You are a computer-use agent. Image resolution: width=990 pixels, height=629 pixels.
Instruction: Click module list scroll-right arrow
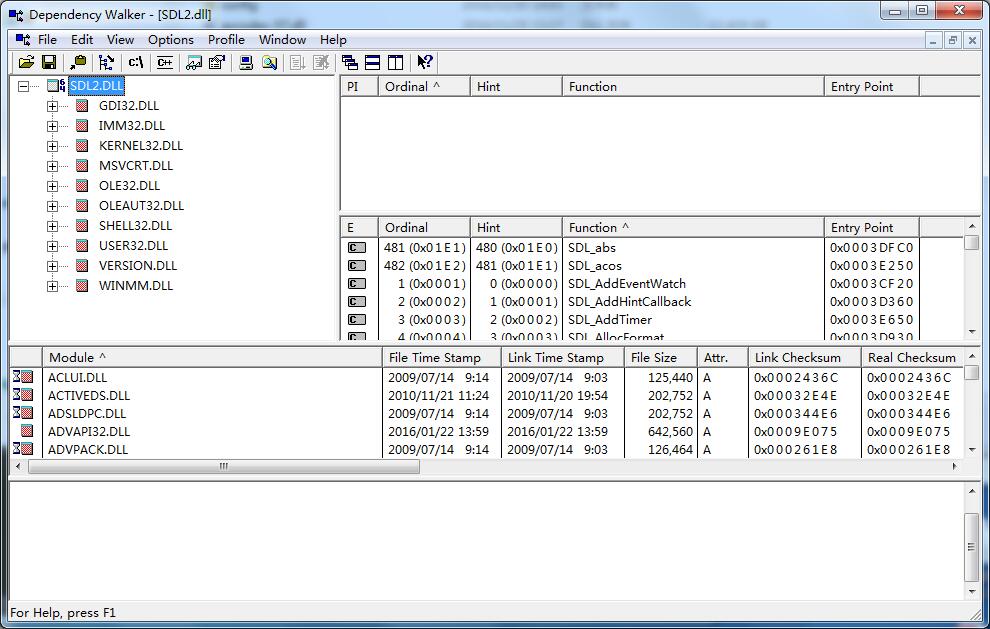click(x=954, y=466)
